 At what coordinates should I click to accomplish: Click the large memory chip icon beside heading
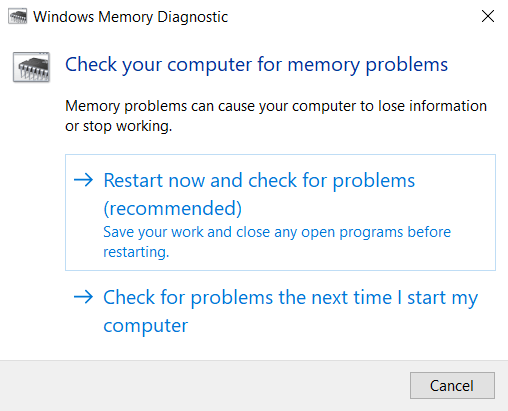point(32,67)
